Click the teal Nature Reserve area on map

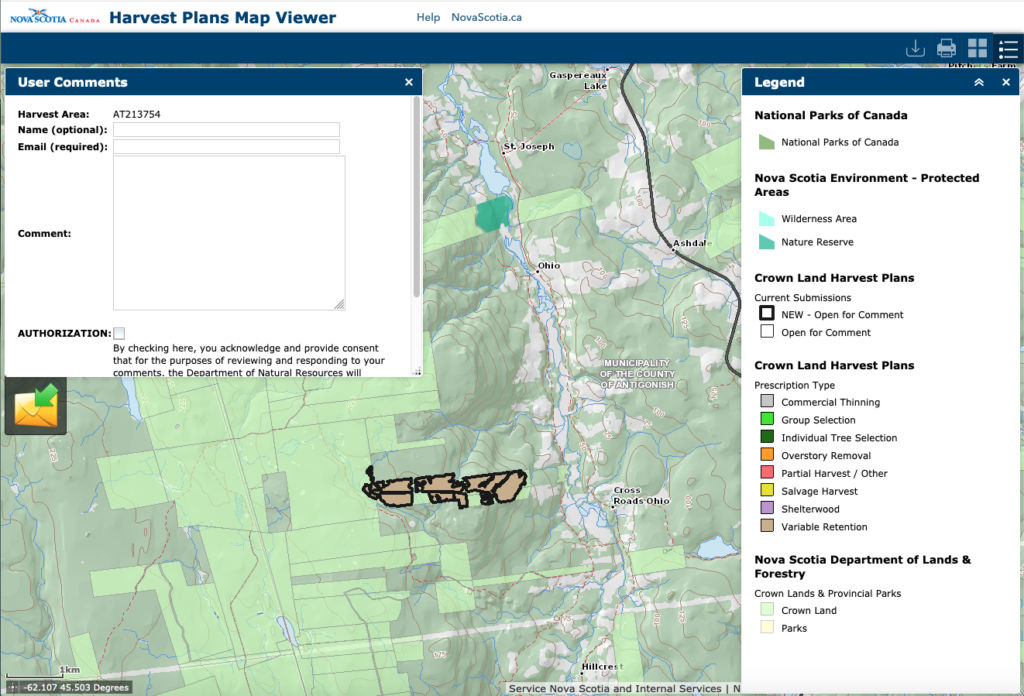(x=493, y=214)
